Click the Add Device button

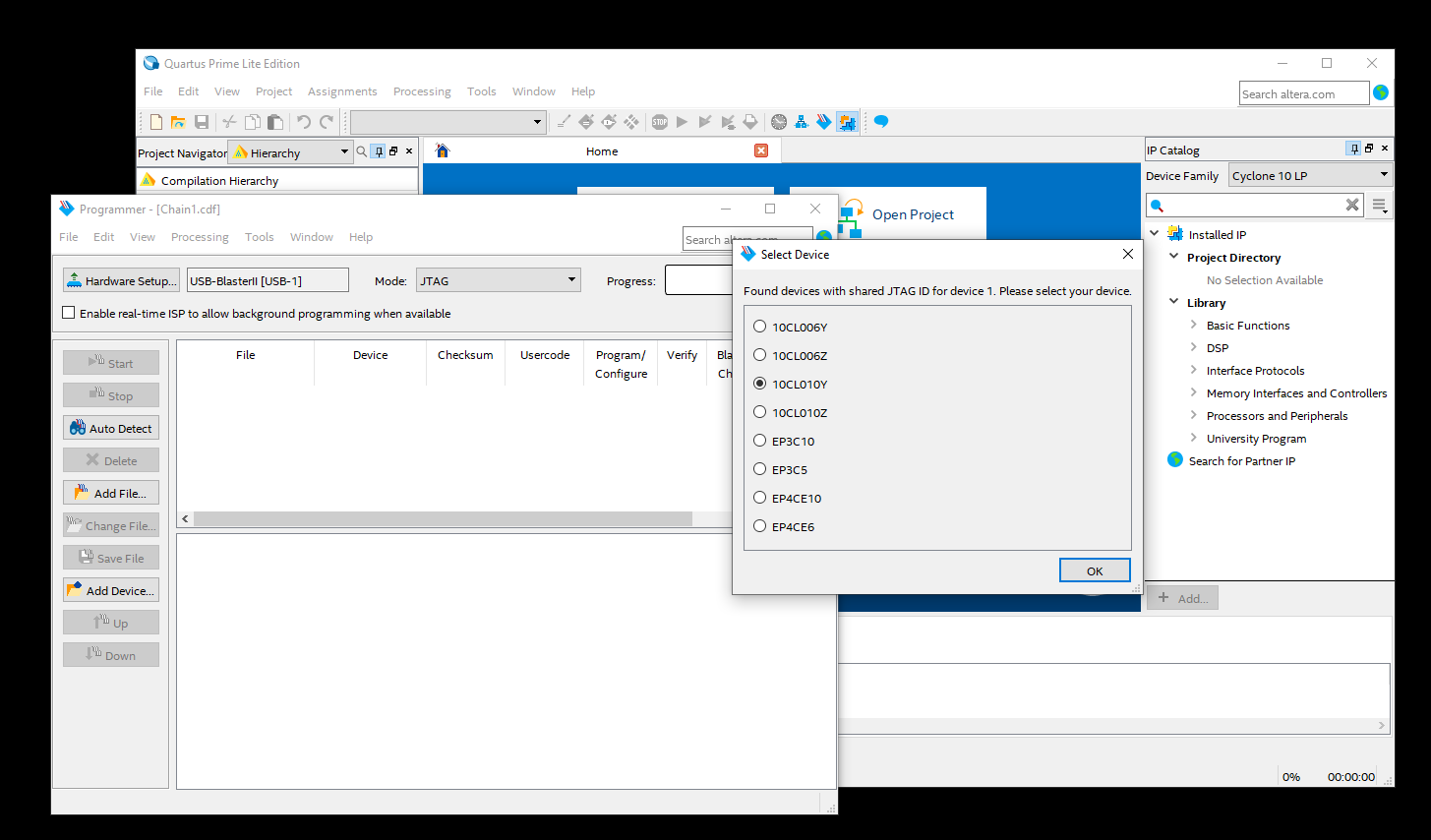point(111,590)
